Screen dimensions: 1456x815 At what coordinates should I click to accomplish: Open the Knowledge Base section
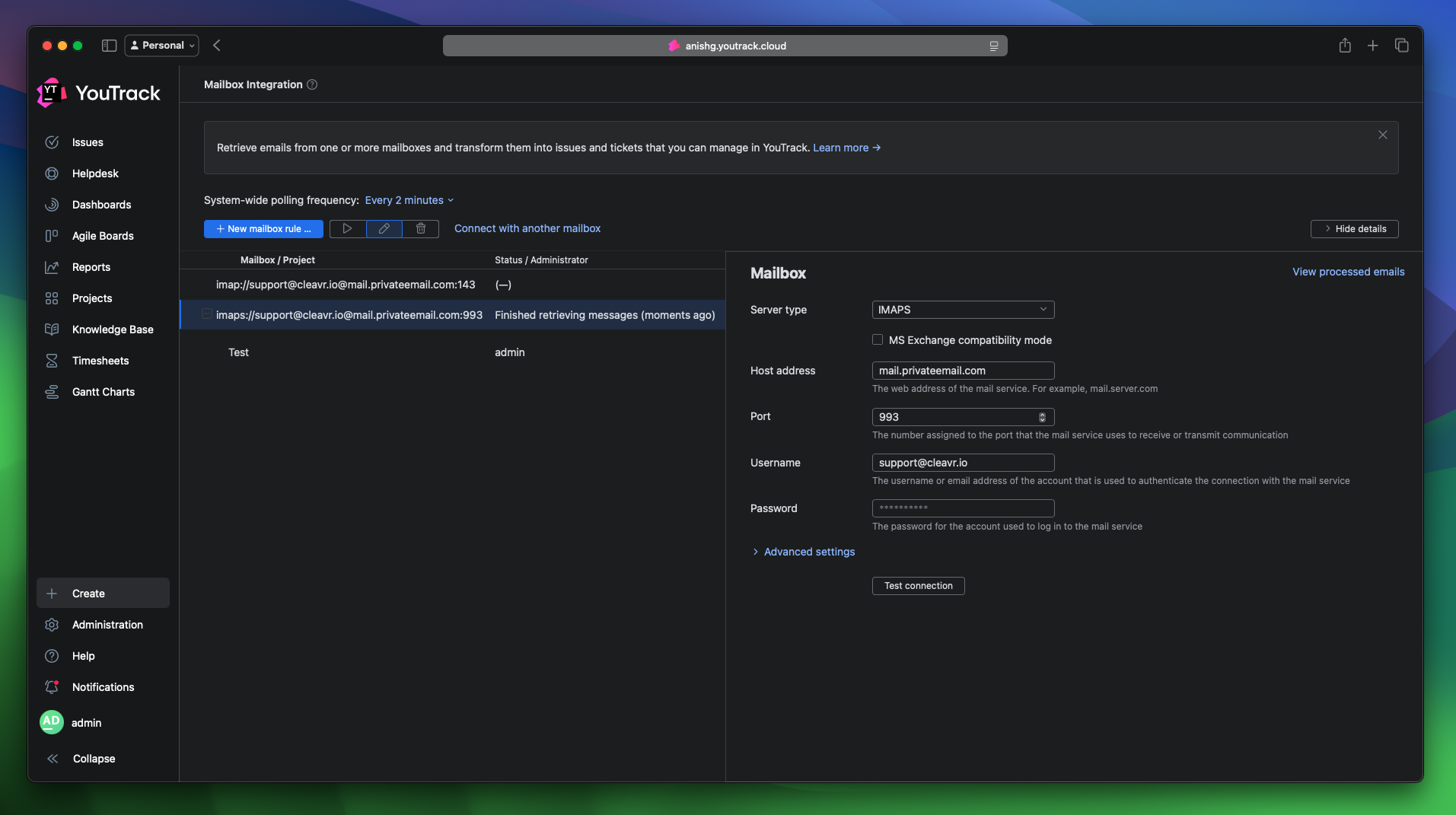point(111,330)
